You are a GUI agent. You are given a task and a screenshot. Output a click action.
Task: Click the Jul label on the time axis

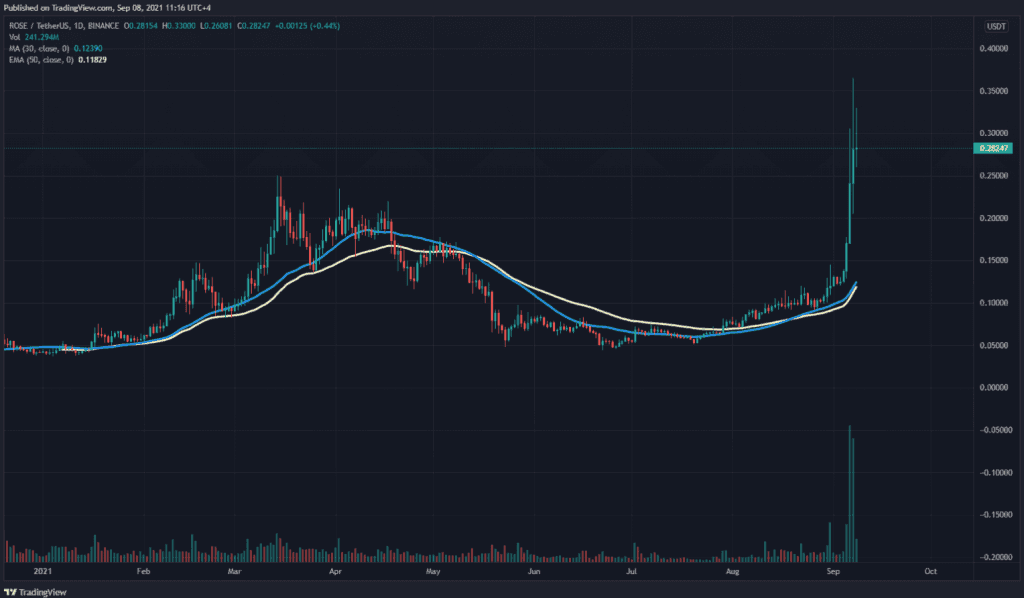pos(631,571)
